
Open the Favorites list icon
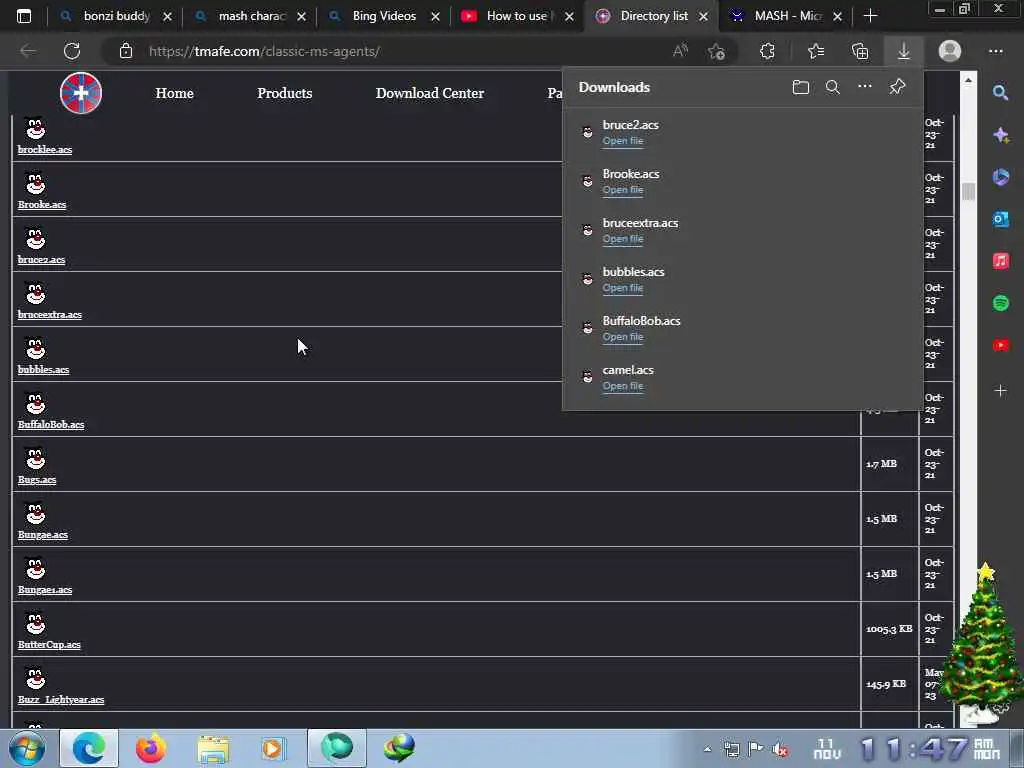816,51
